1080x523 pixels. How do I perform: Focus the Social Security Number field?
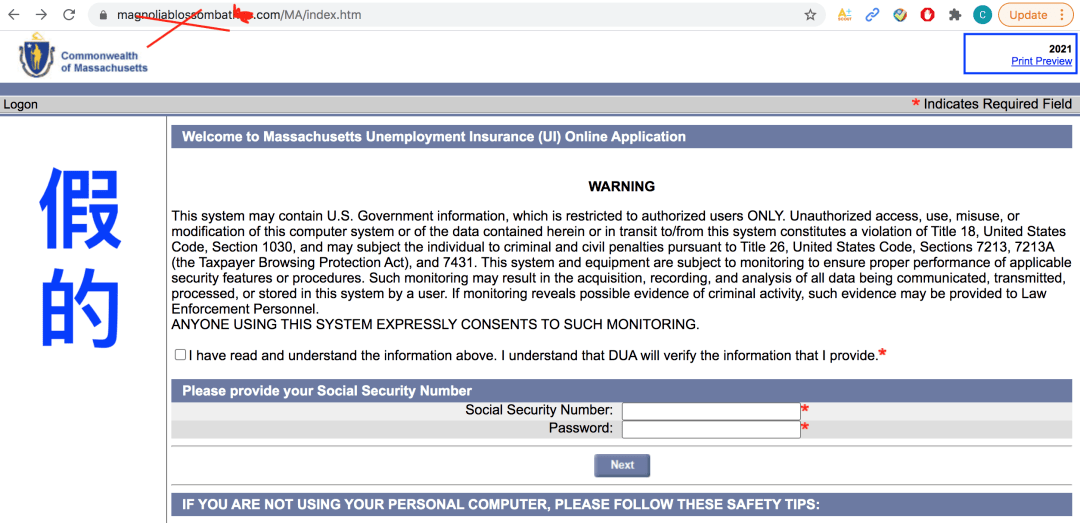[x=712, y=411]
